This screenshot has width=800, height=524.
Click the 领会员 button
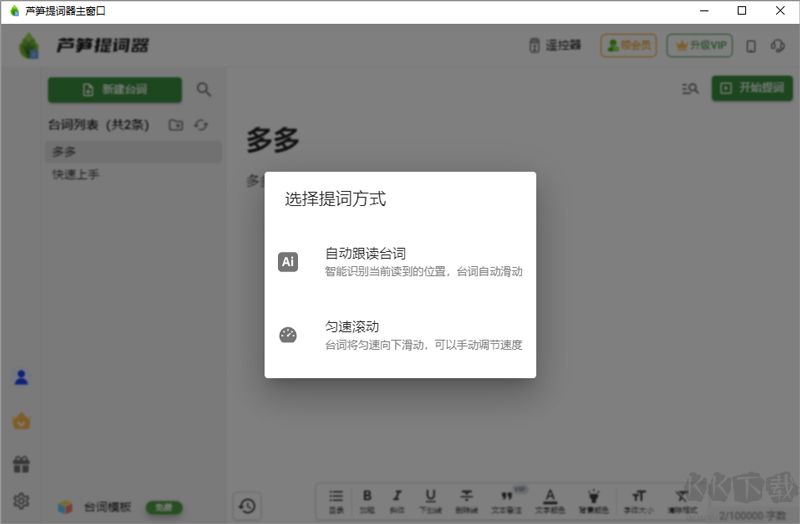click(629, 45)
